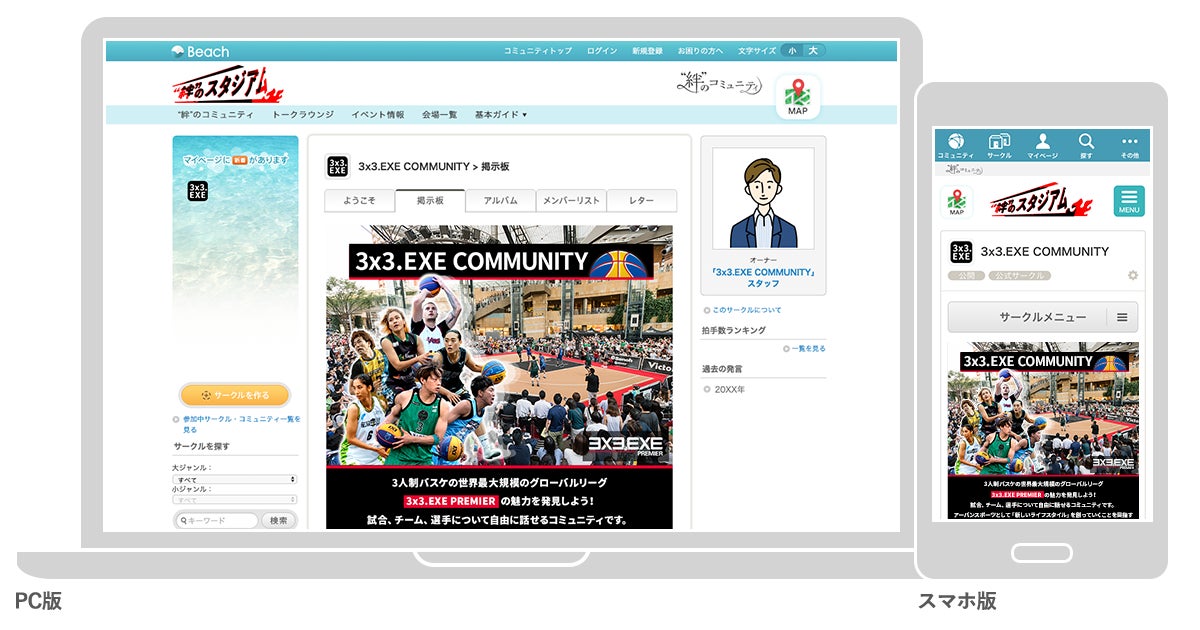Click the サークルを作る button
The width and height of the screenshot is (1200, 630).
(235, 397)
